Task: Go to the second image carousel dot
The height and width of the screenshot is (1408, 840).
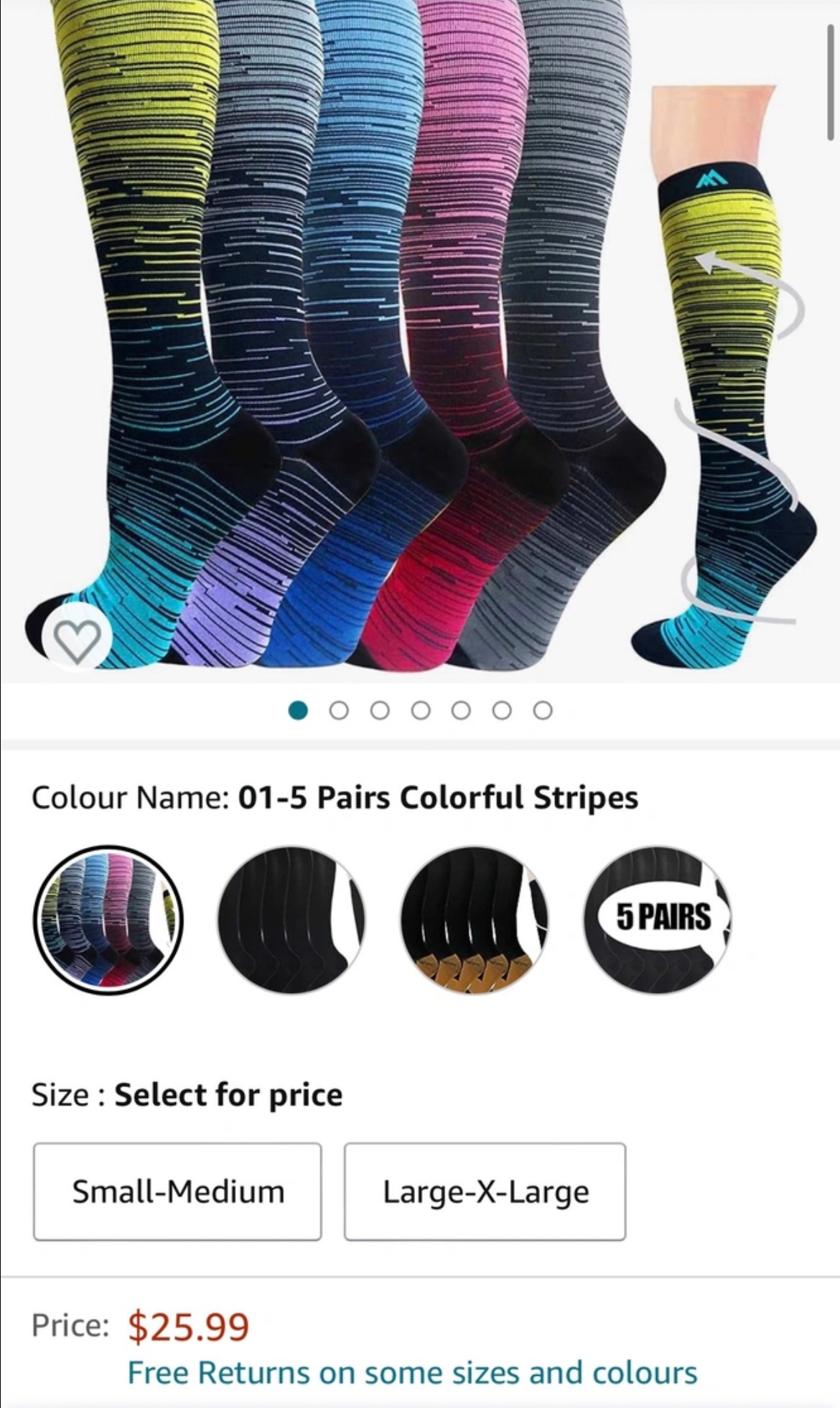Action: click(x=339, y=710)
